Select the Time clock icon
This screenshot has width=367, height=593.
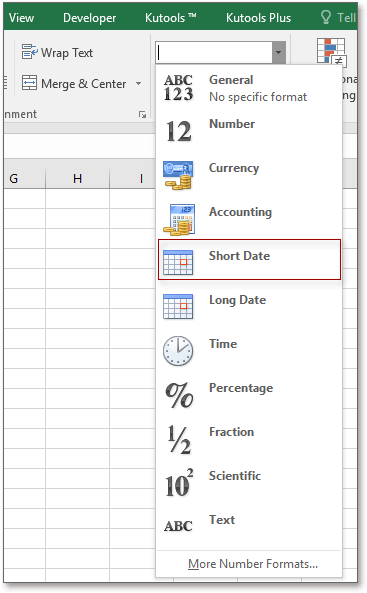pyautogui.click(x=178, y=351)
